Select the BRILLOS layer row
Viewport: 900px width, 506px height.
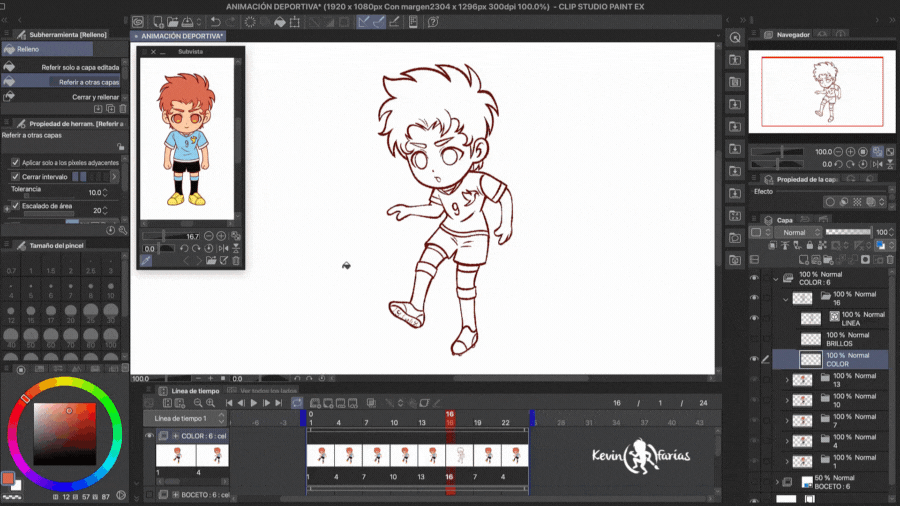[830, 339]
